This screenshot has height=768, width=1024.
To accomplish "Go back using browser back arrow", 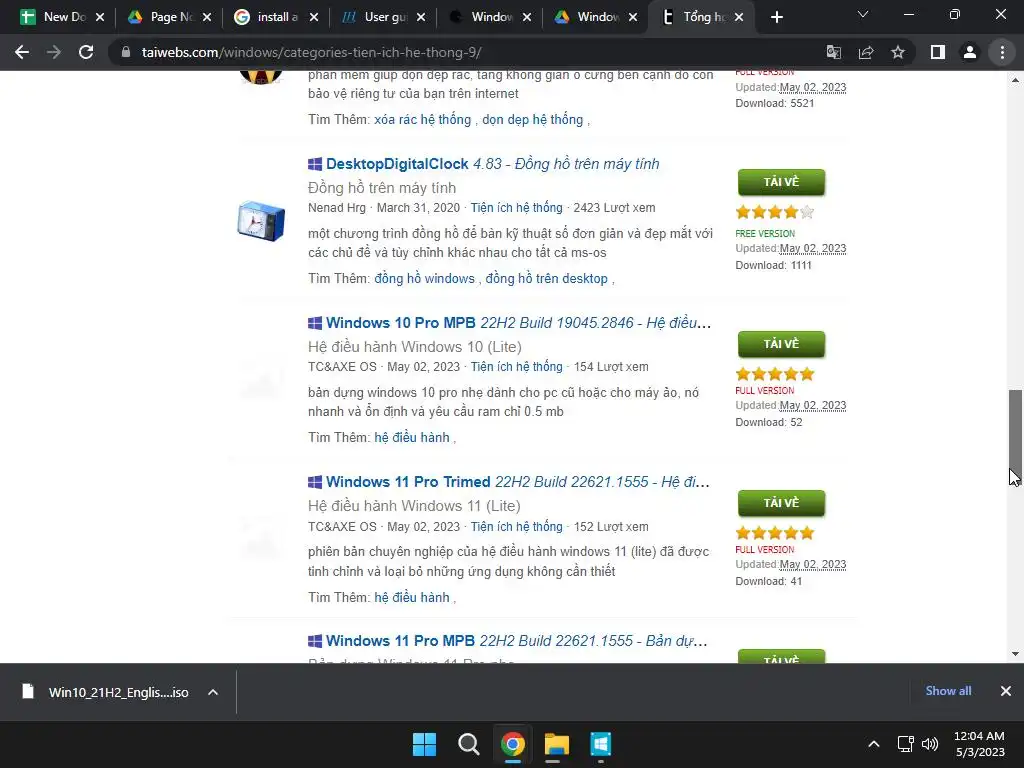I will 22,52.
